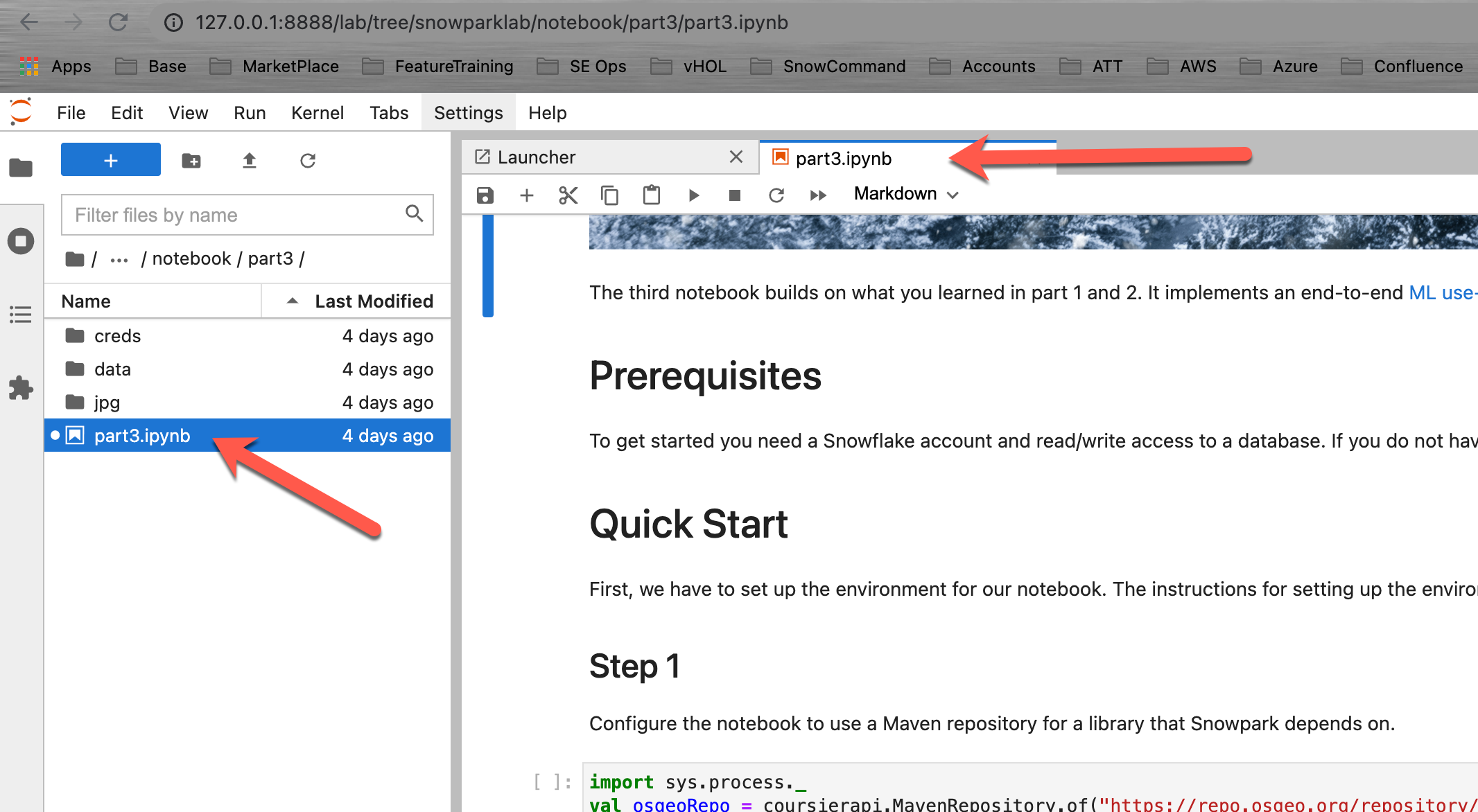Create a new folder in file browser
The width and height of the screenshot is (1478, 812).
click(x=191, y=161)
